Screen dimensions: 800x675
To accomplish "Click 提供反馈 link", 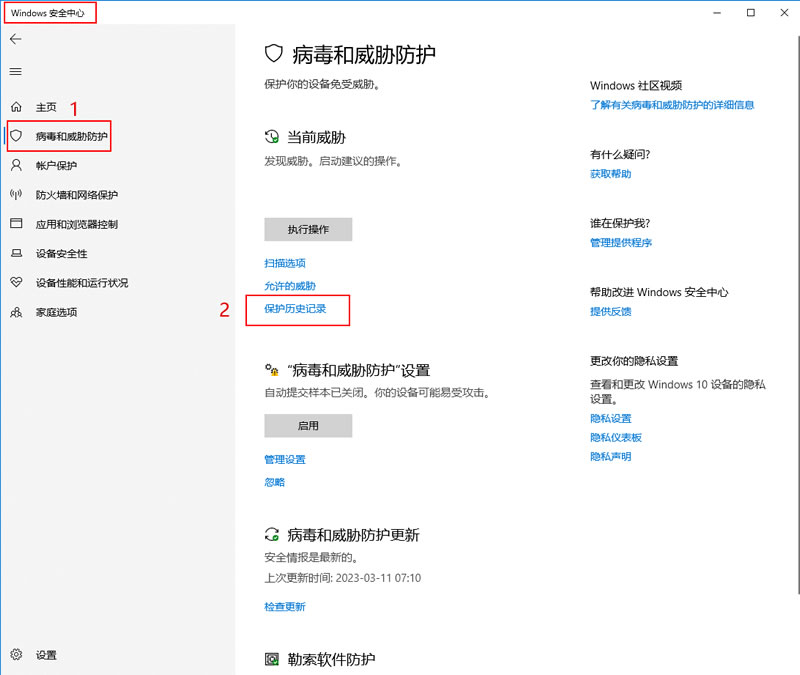I will tap(611, 312).
